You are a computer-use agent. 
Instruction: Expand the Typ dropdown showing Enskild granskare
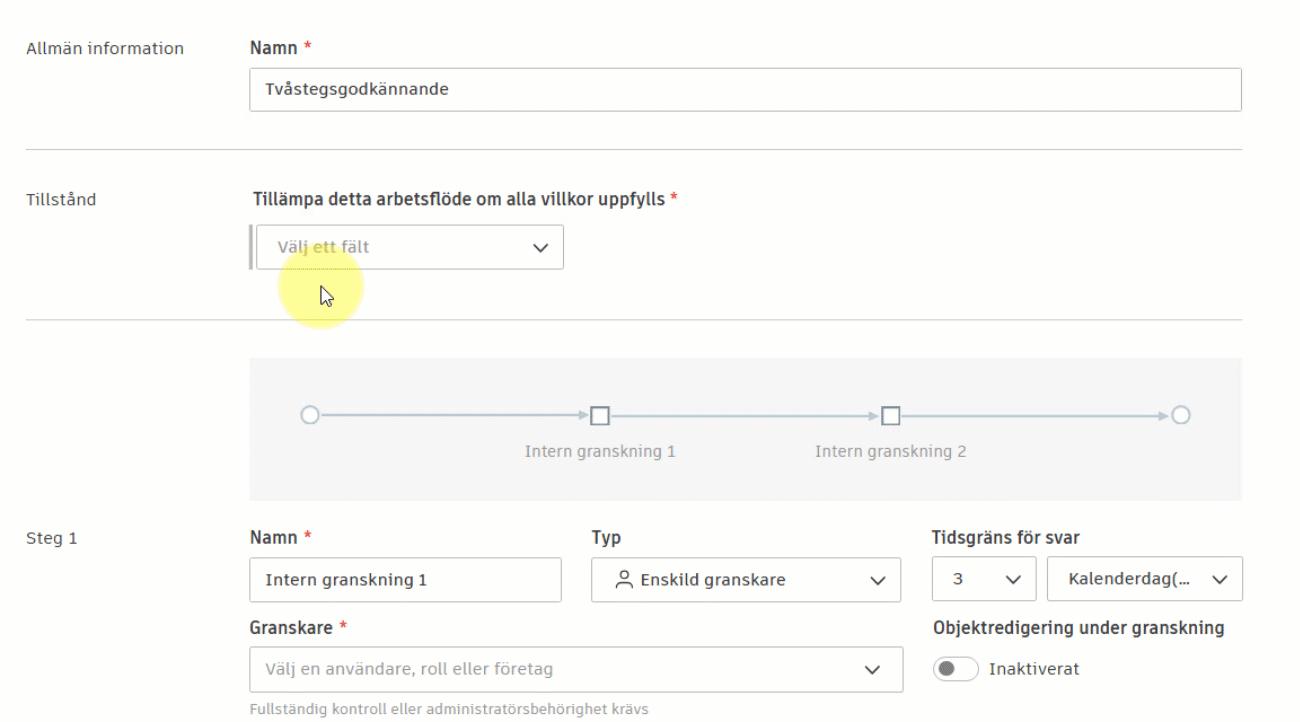point(745,579)
